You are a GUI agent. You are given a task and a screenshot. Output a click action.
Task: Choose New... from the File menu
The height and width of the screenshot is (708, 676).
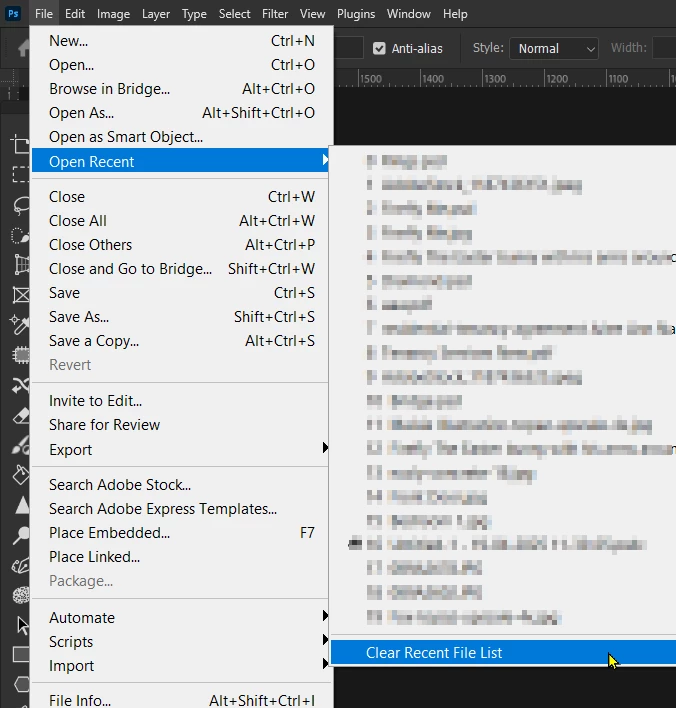point(181,41)
